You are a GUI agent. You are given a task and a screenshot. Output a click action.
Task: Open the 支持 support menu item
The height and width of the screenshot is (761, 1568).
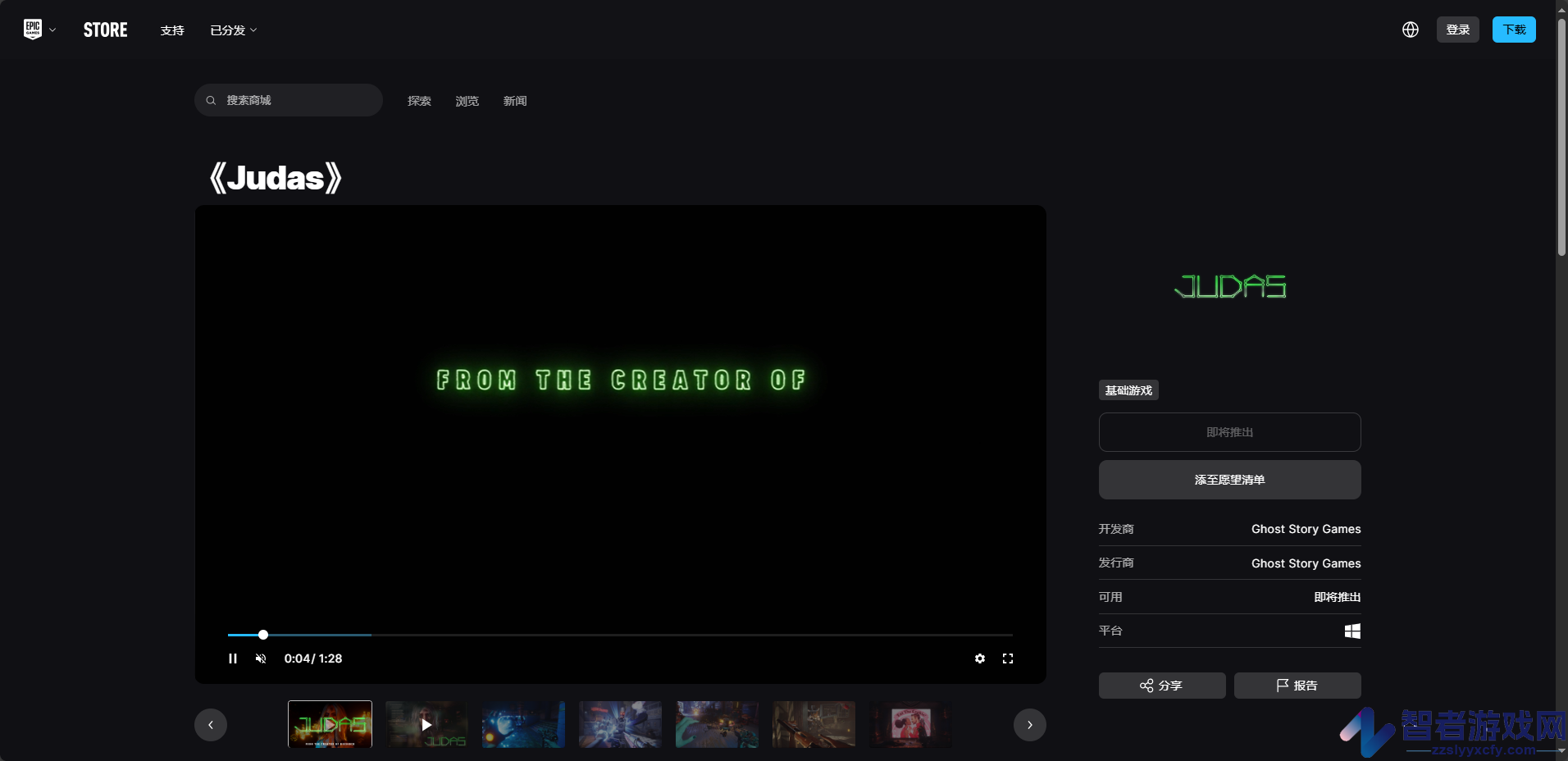point(172,30)
